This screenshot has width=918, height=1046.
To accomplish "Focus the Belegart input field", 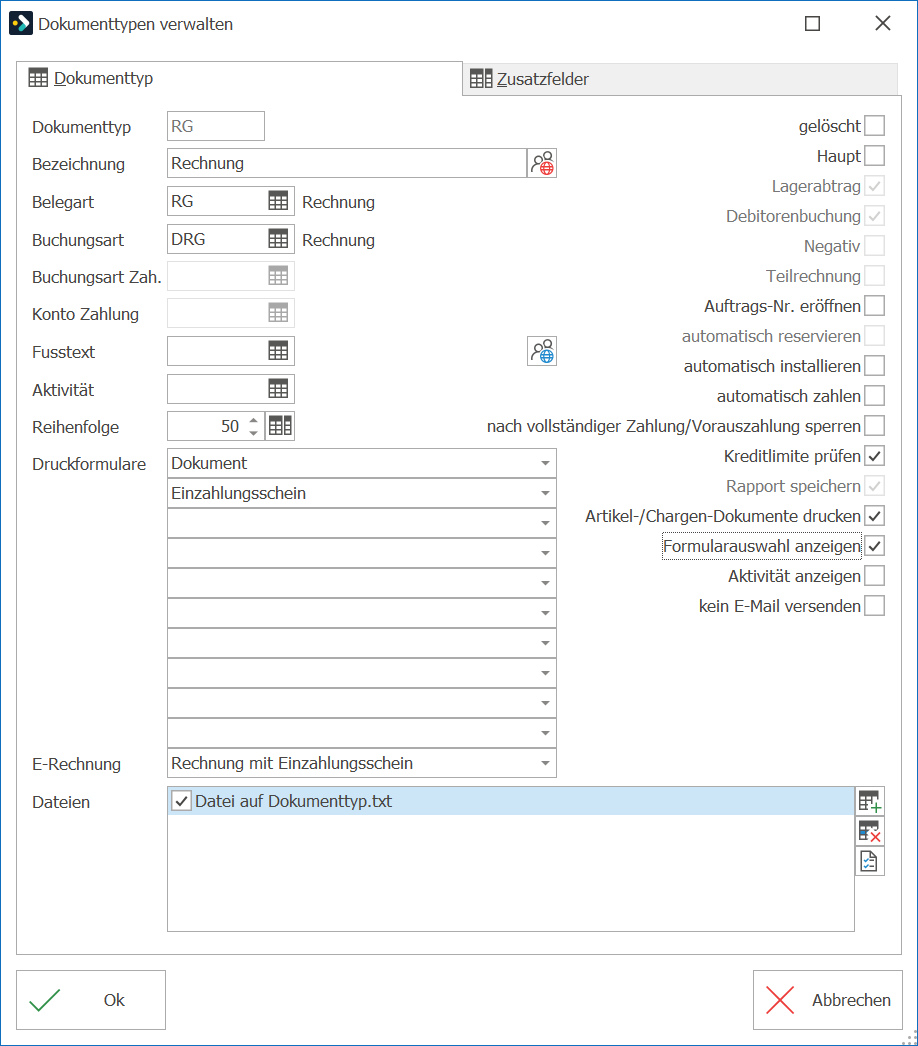I will [x=217, y=201].
